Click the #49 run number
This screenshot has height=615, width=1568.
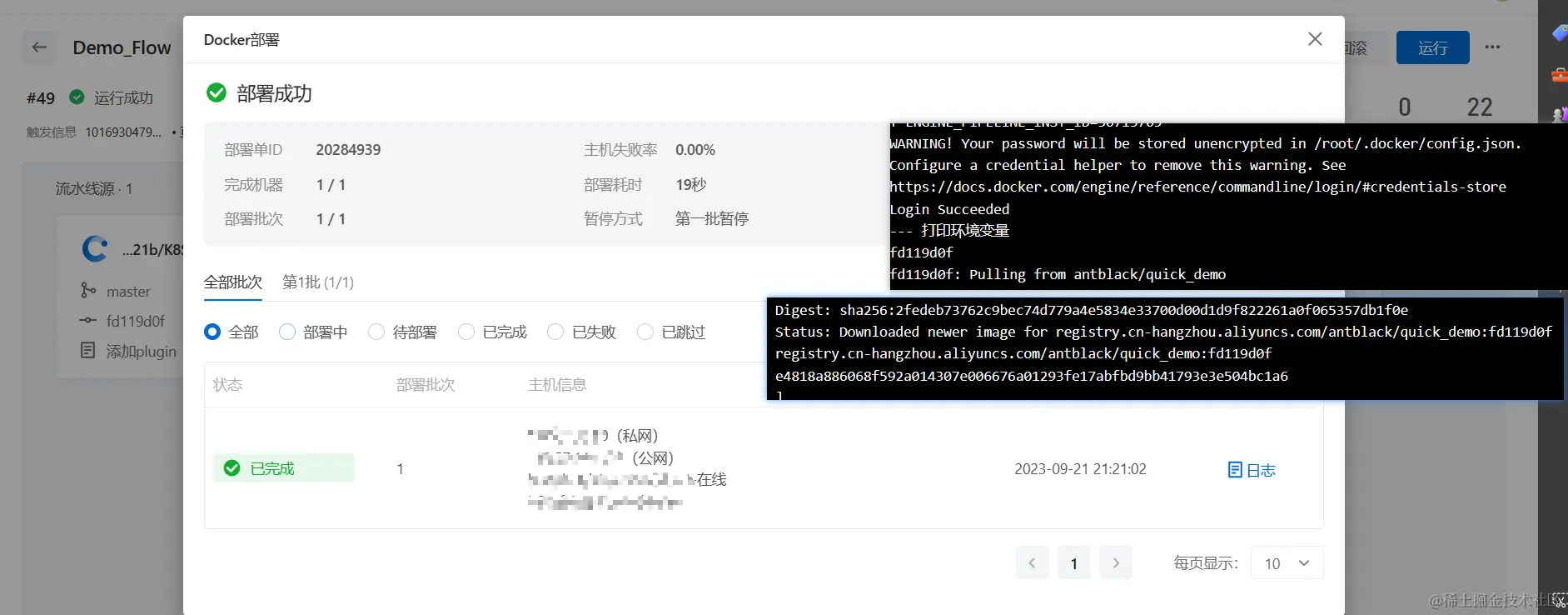pyautogui.click(x=41, y=98)
